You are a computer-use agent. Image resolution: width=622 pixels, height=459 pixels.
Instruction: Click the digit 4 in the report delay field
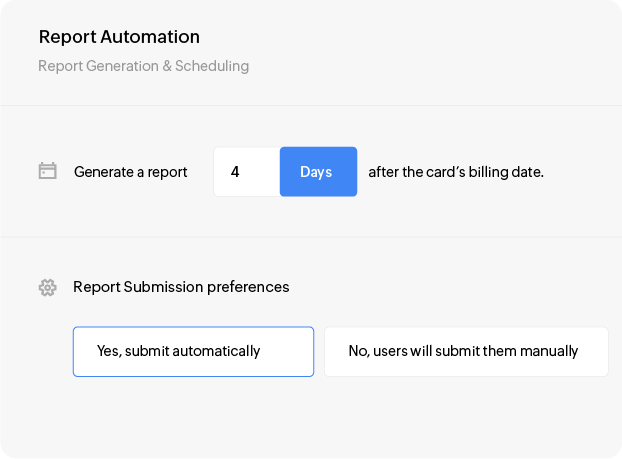[x=235, y=172]
